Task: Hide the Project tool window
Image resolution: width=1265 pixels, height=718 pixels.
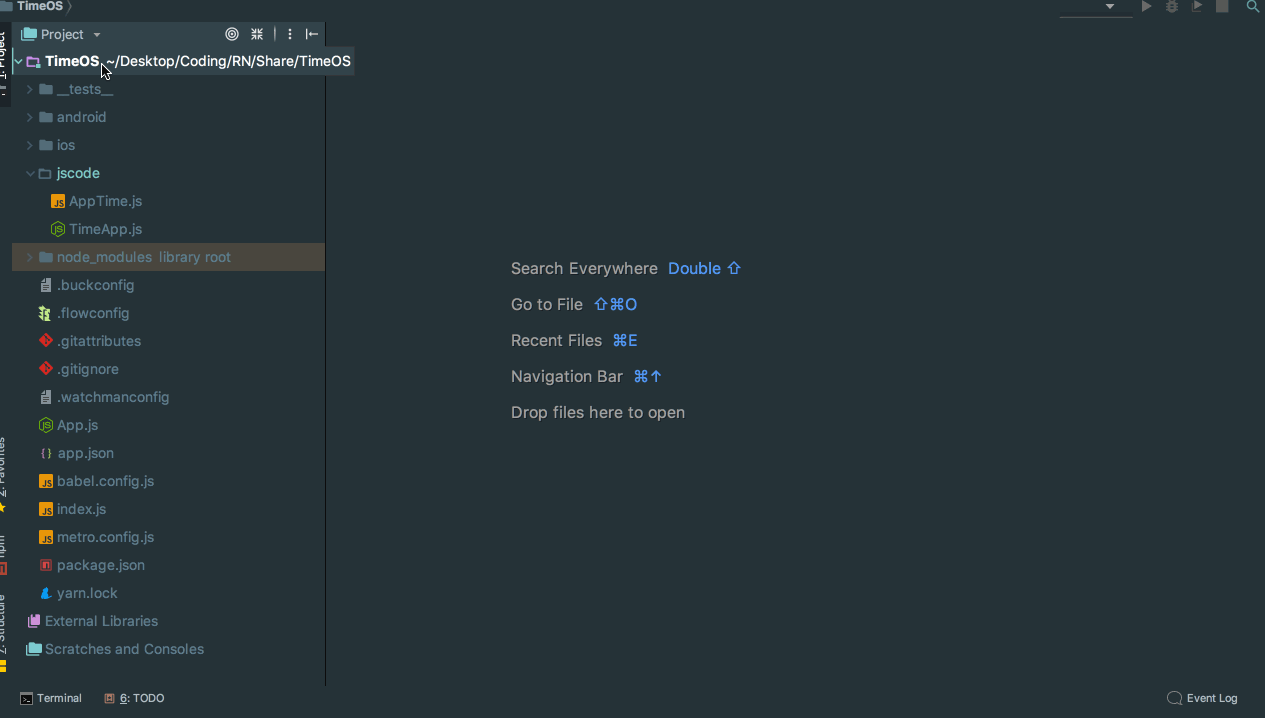Action: click(x=312, y=34)
